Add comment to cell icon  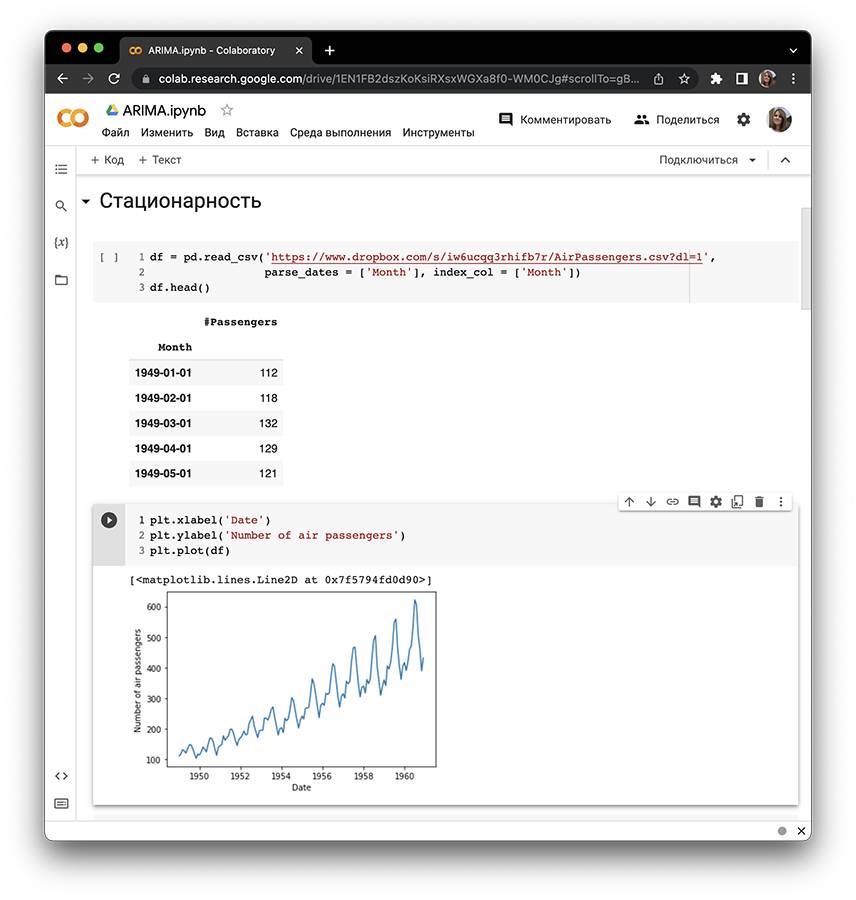(694, 502)
